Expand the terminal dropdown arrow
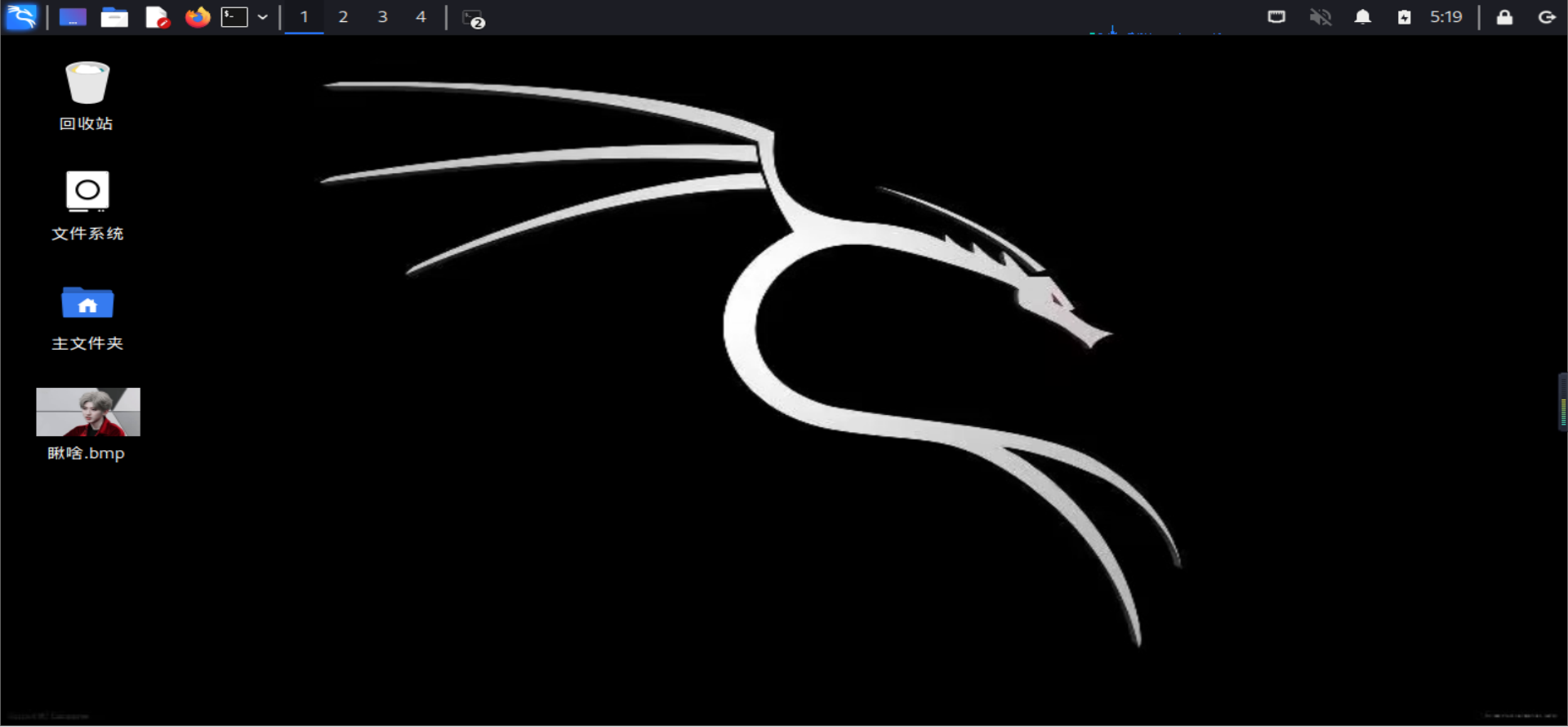 tap(263, 17)
